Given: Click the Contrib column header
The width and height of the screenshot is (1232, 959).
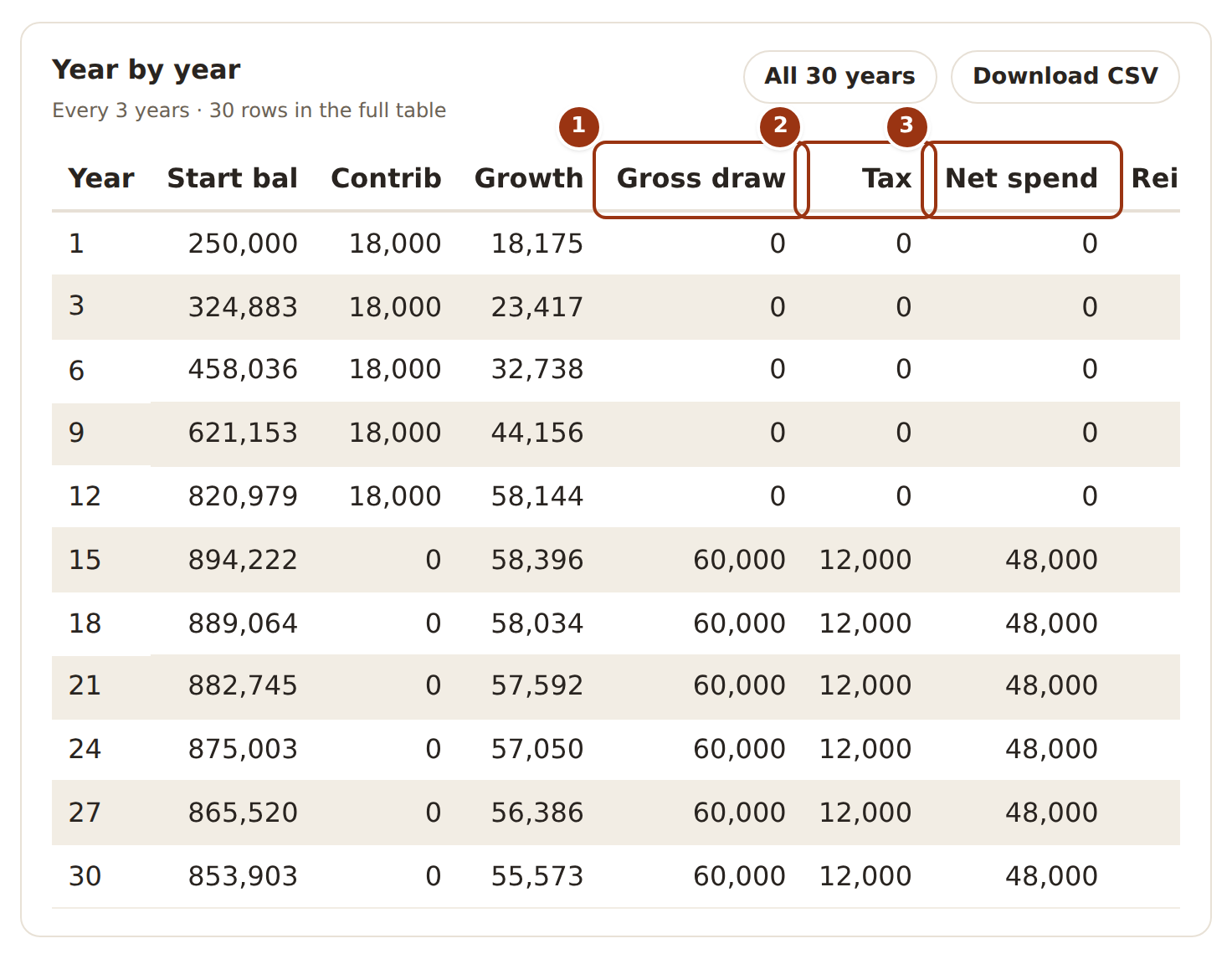Looking at the screenshot, I should (x=386, y=178).
